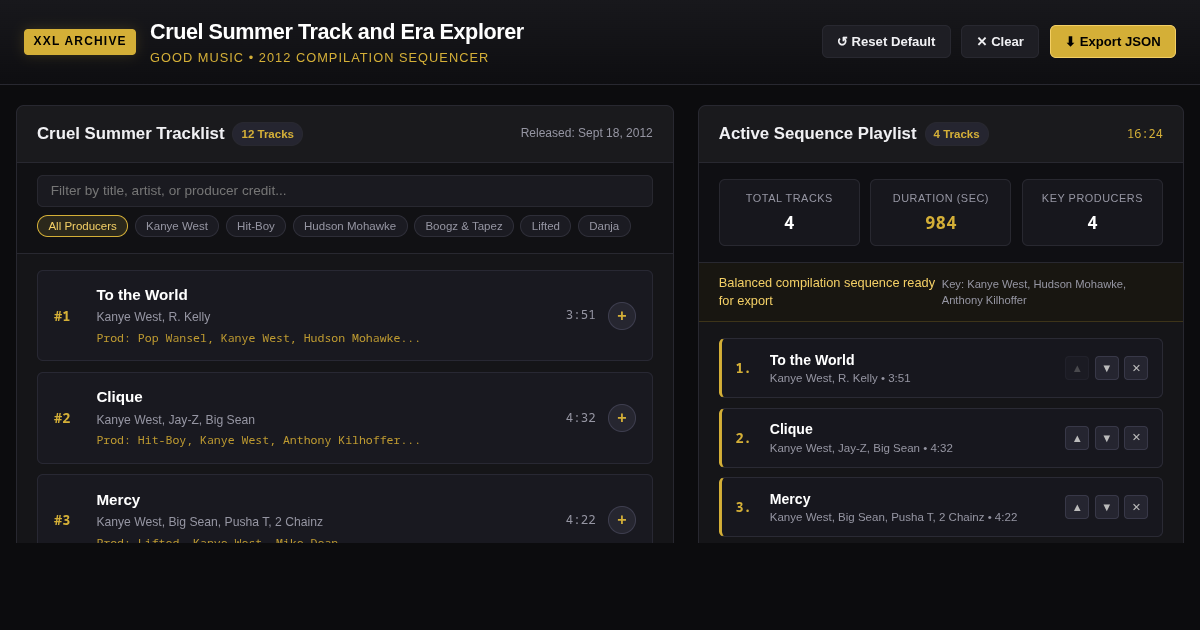Click the Key Producers stat card

1092,212
